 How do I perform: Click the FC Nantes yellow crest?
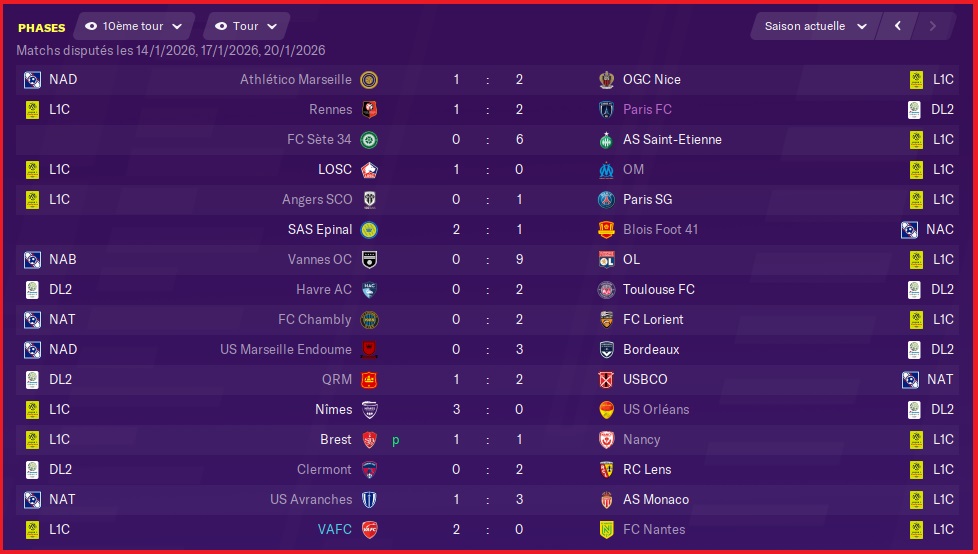pyautogui.click(x=606, y=530)
